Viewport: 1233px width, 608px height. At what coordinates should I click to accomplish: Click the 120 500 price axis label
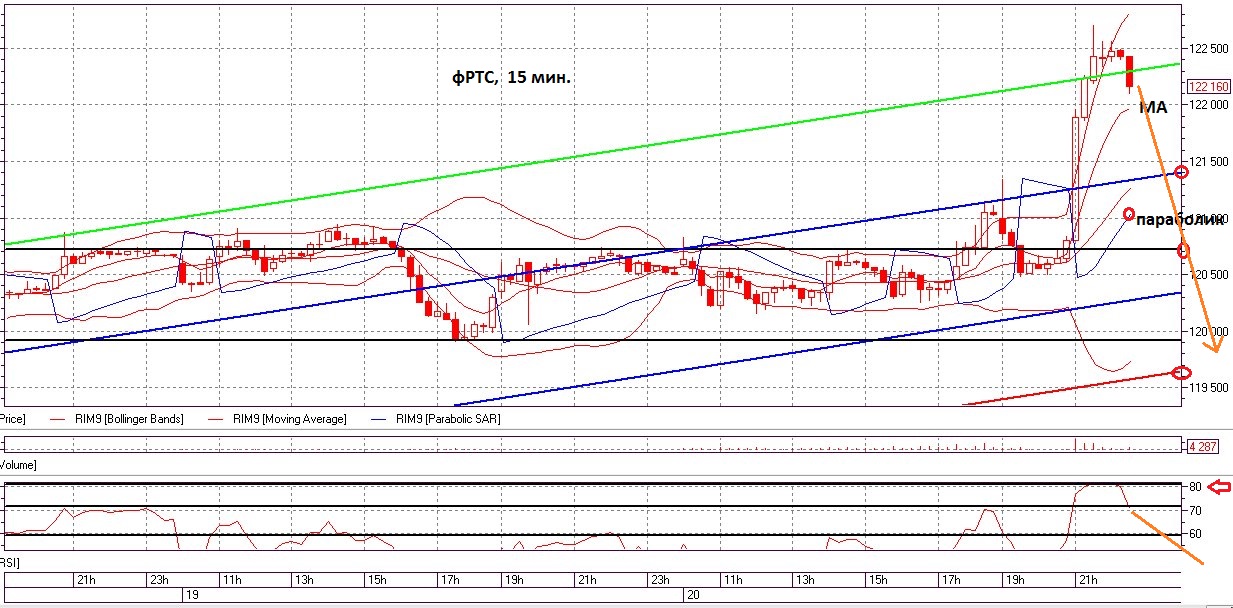point(1209,275)
